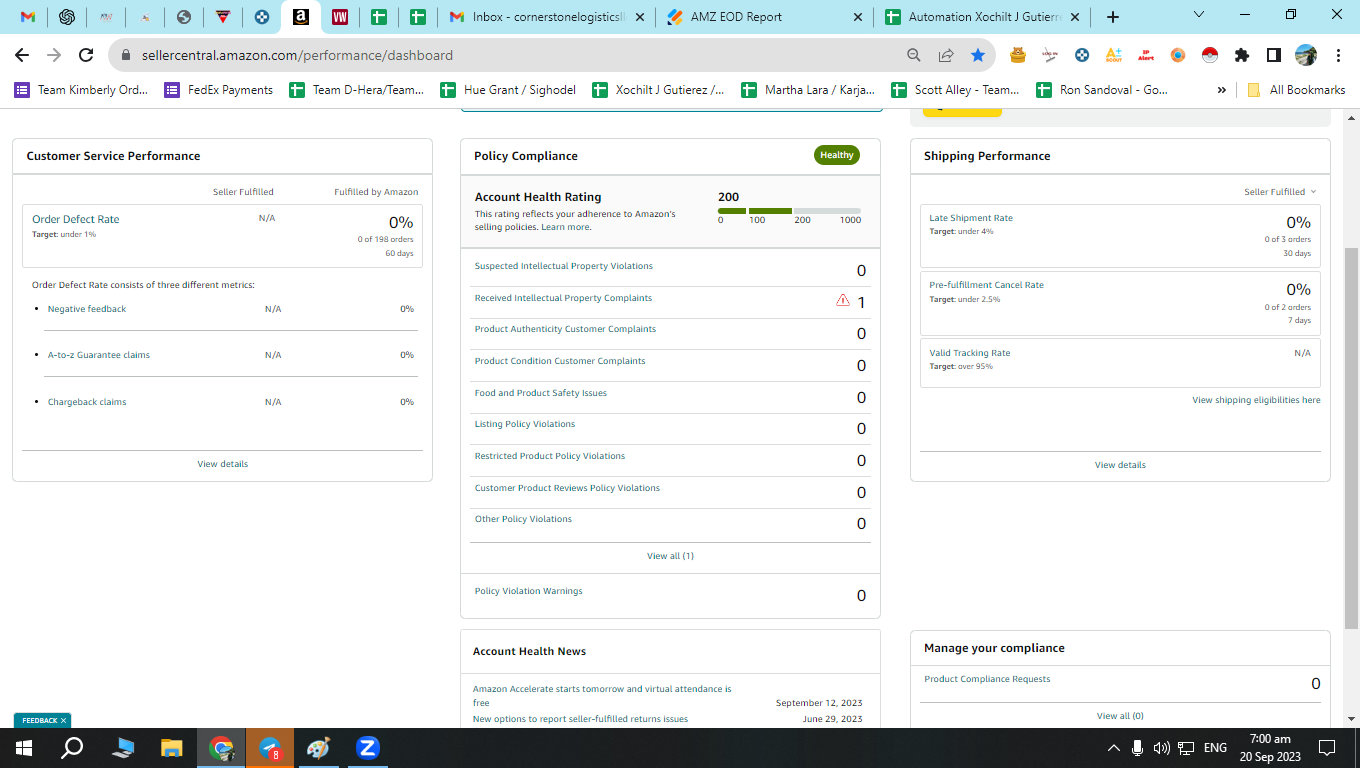This screenshot has width=1360, height=768.
Task: Toggle the browser side panel
Action: [x=1274, y=55]
